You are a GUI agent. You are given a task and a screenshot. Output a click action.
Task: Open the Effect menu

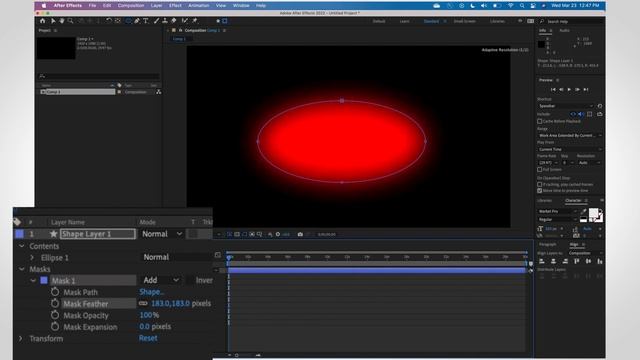click(175, 6)
